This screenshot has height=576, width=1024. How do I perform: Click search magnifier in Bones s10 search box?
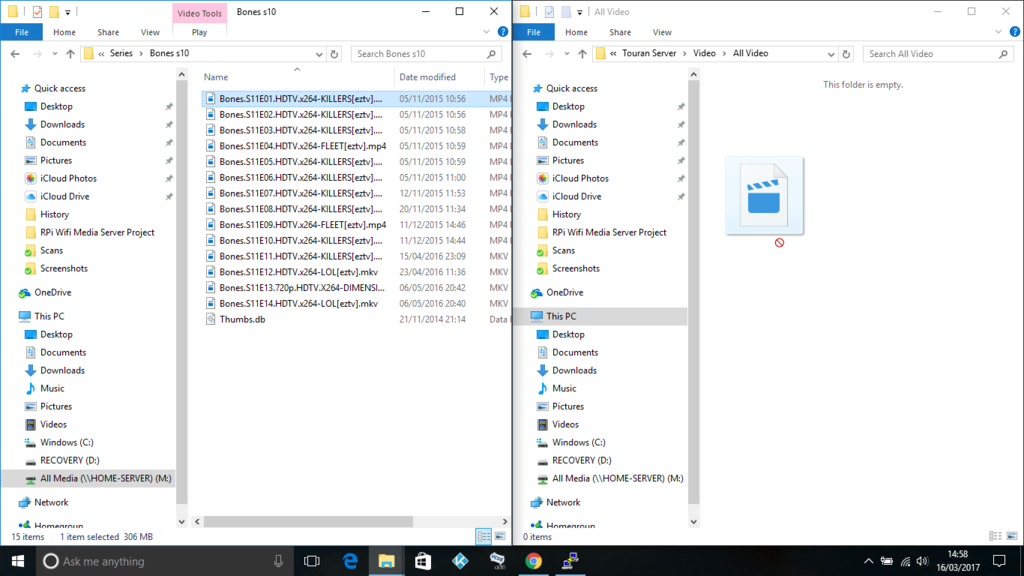[x=491, y=54]
